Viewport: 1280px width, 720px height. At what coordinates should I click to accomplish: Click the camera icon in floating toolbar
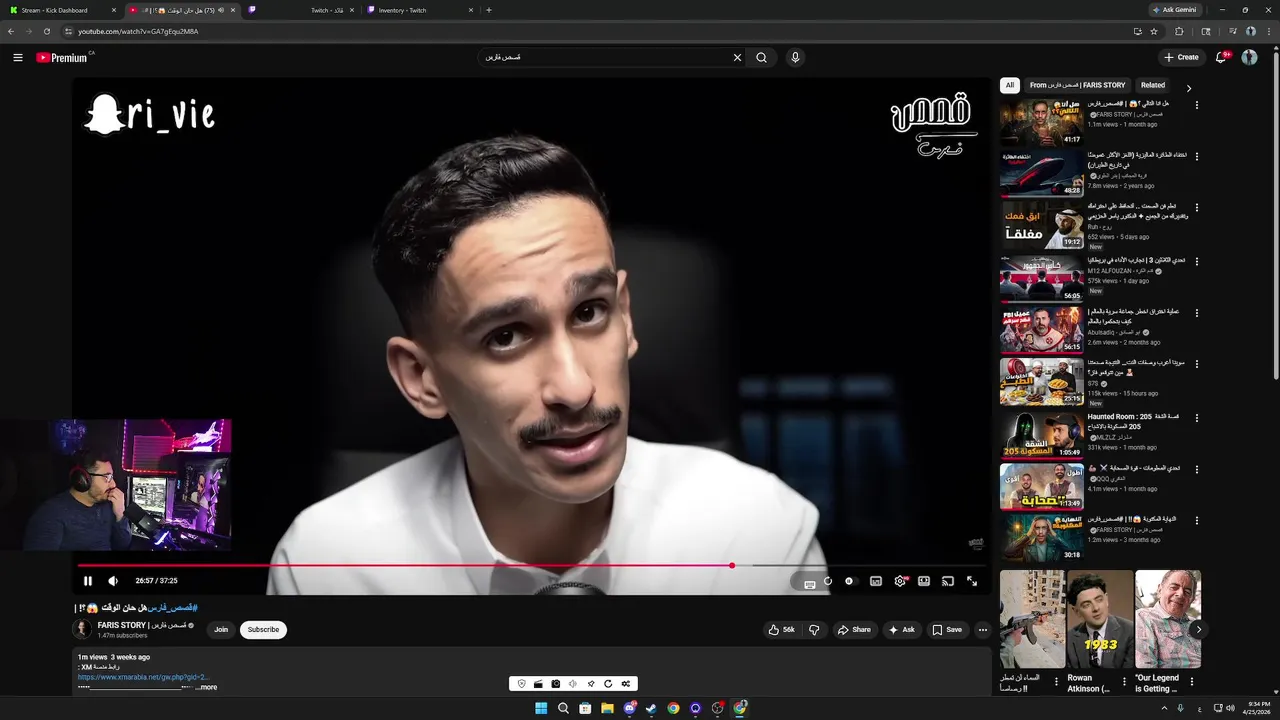pyautogui.click(x=555, y=684)
